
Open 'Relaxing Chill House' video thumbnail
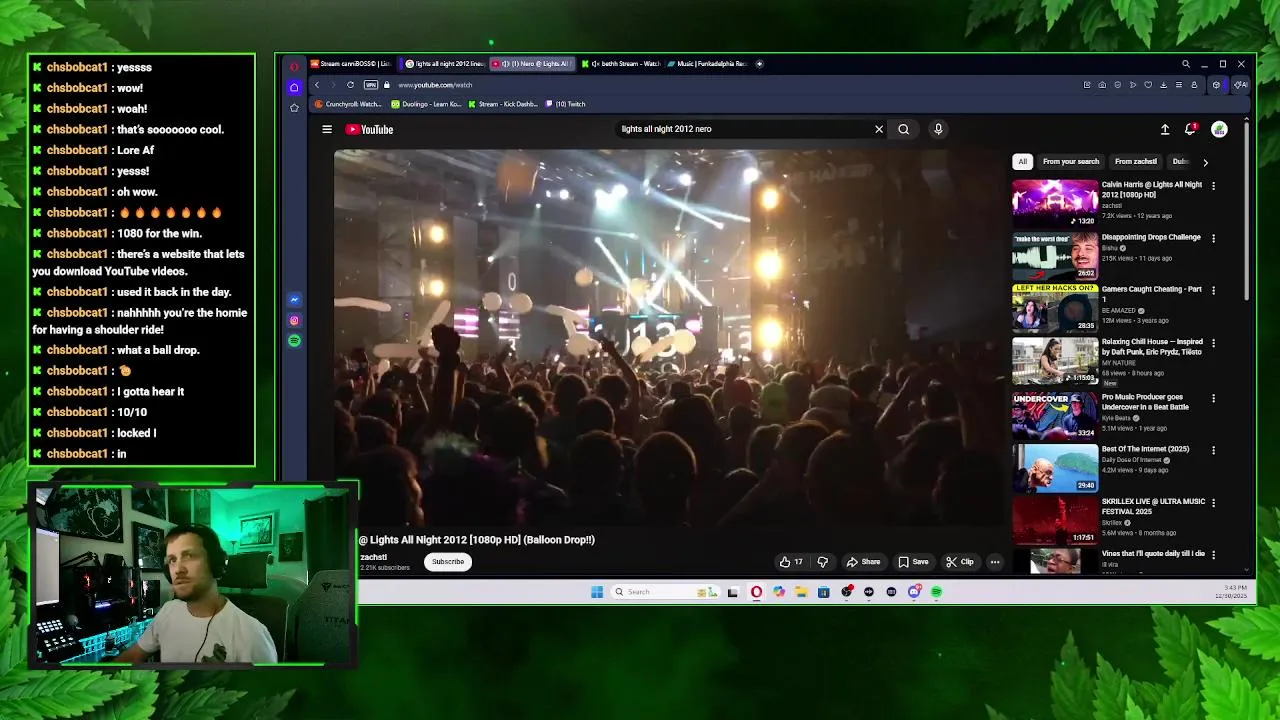[1055, 361]
